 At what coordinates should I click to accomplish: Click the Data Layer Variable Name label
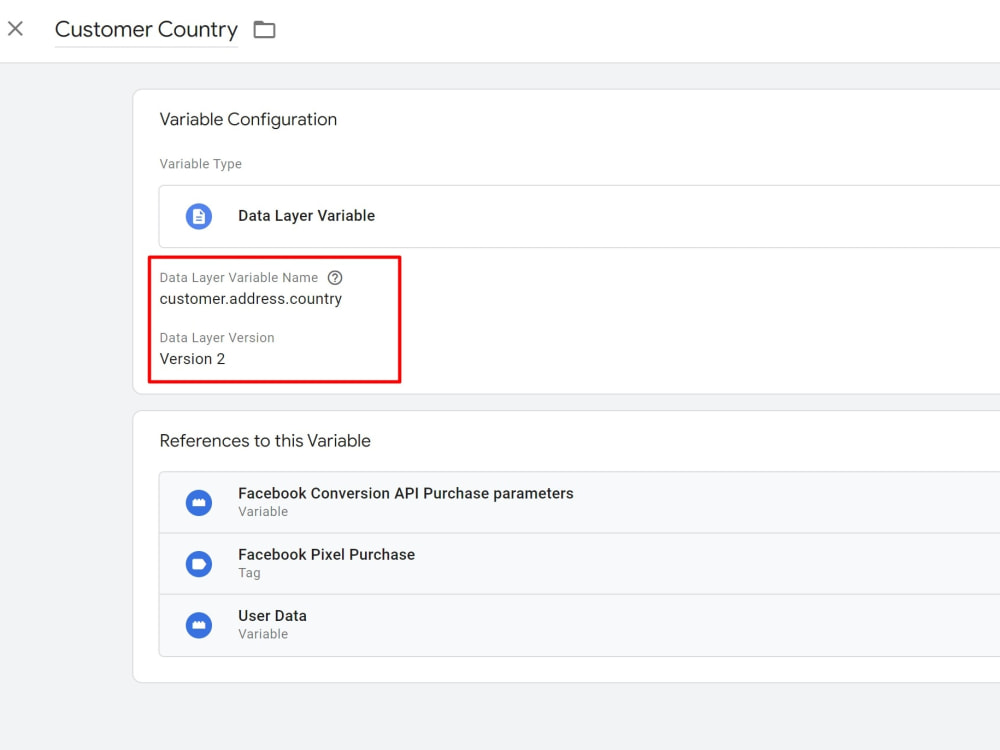pos(239,277)
